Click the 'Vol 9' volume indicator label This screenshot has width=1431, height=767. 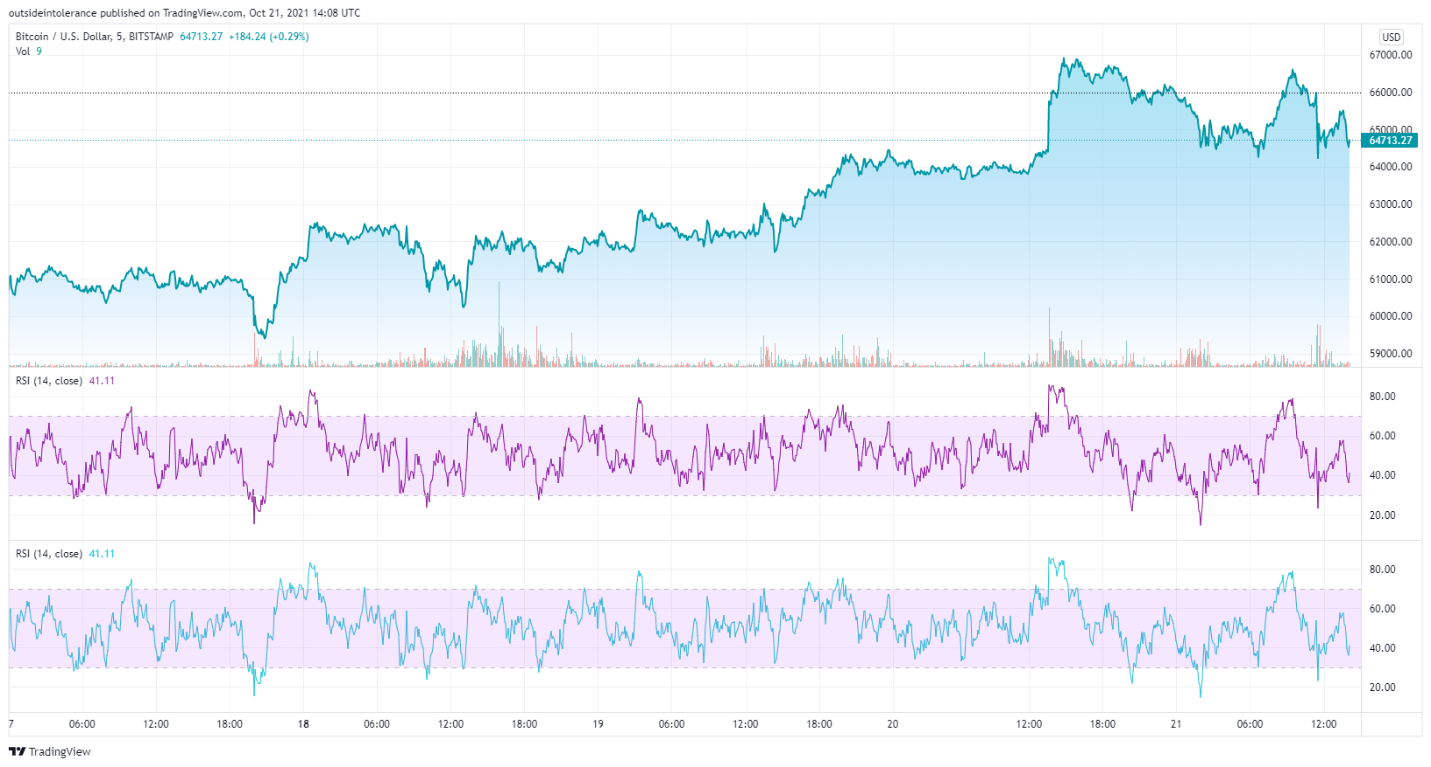click(28, 51)
